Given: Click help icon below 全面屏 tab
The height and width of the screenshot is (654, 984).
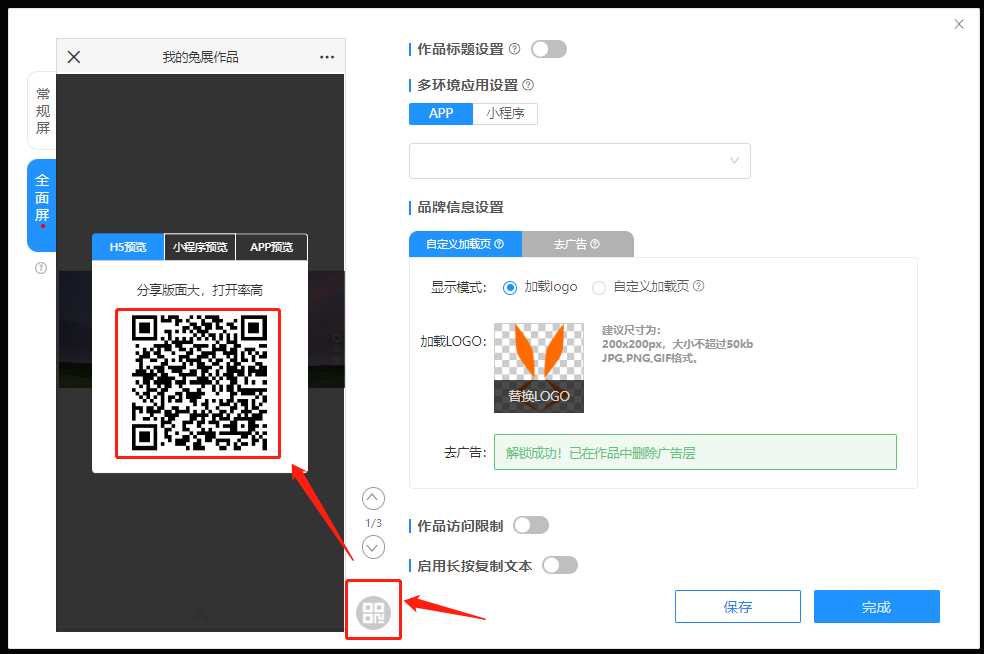Looking at the screenshot, I should click(x=41, y=268).
